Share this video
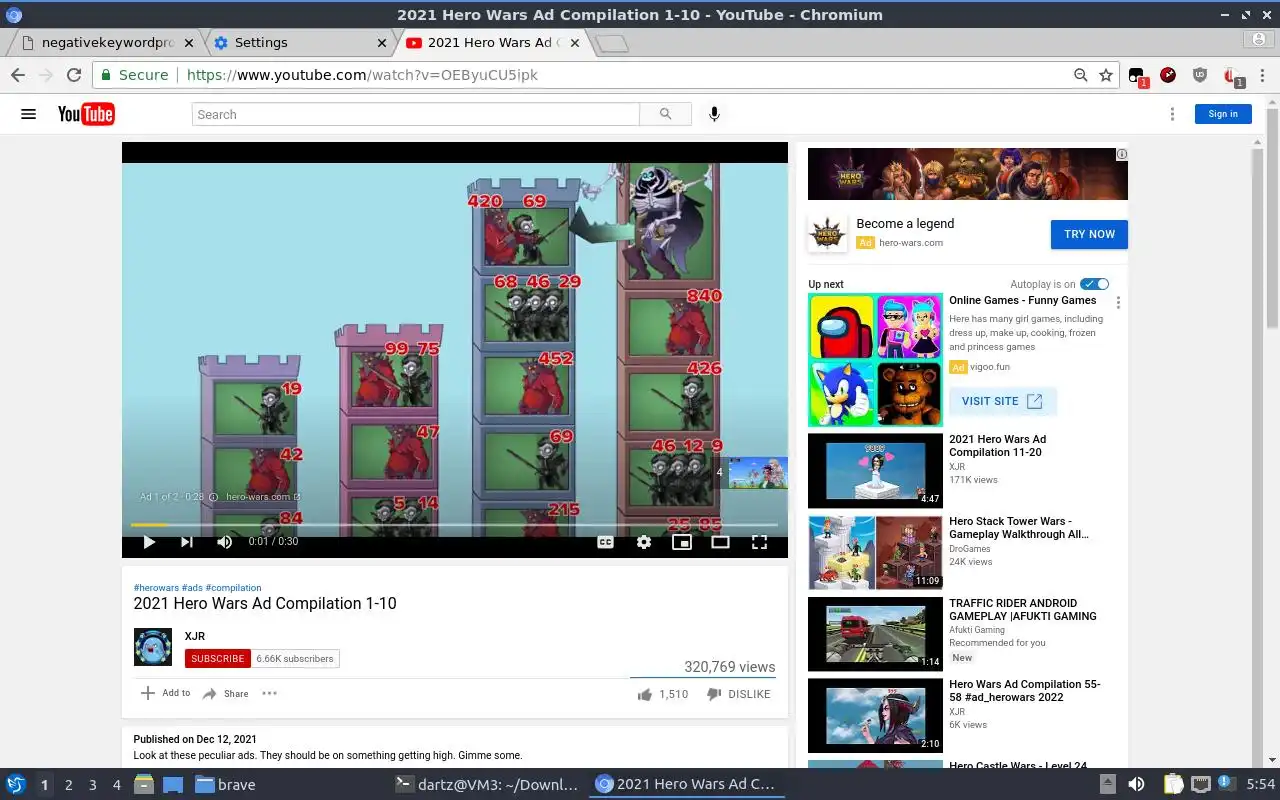This screenshot has width=1280, height=800. (x=225, y=694)
